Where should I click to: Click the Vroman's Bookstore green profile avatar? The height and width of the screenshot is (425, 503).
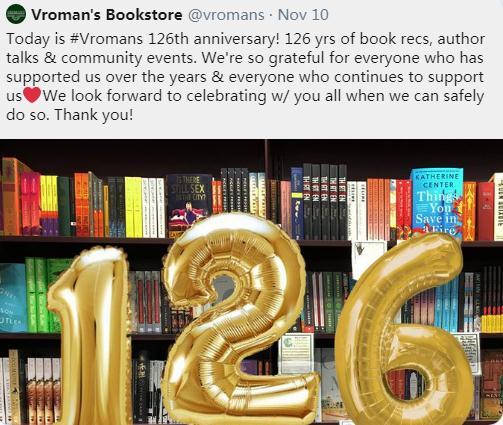pyautogui.click(x=16, y=15)
